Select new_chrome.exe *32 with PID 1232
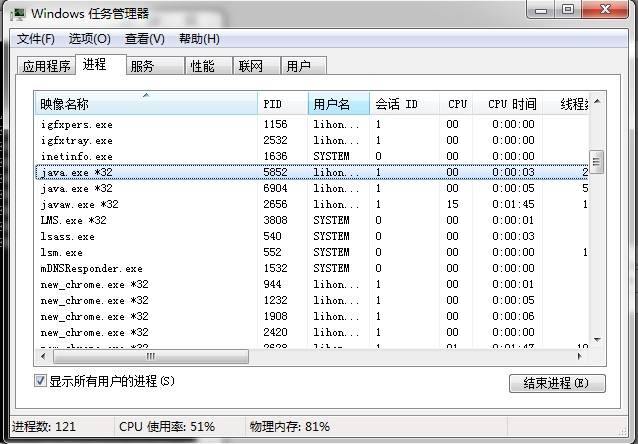Viewport: 638px width, 444px height. pyautogui.click(x=312, y=300)
